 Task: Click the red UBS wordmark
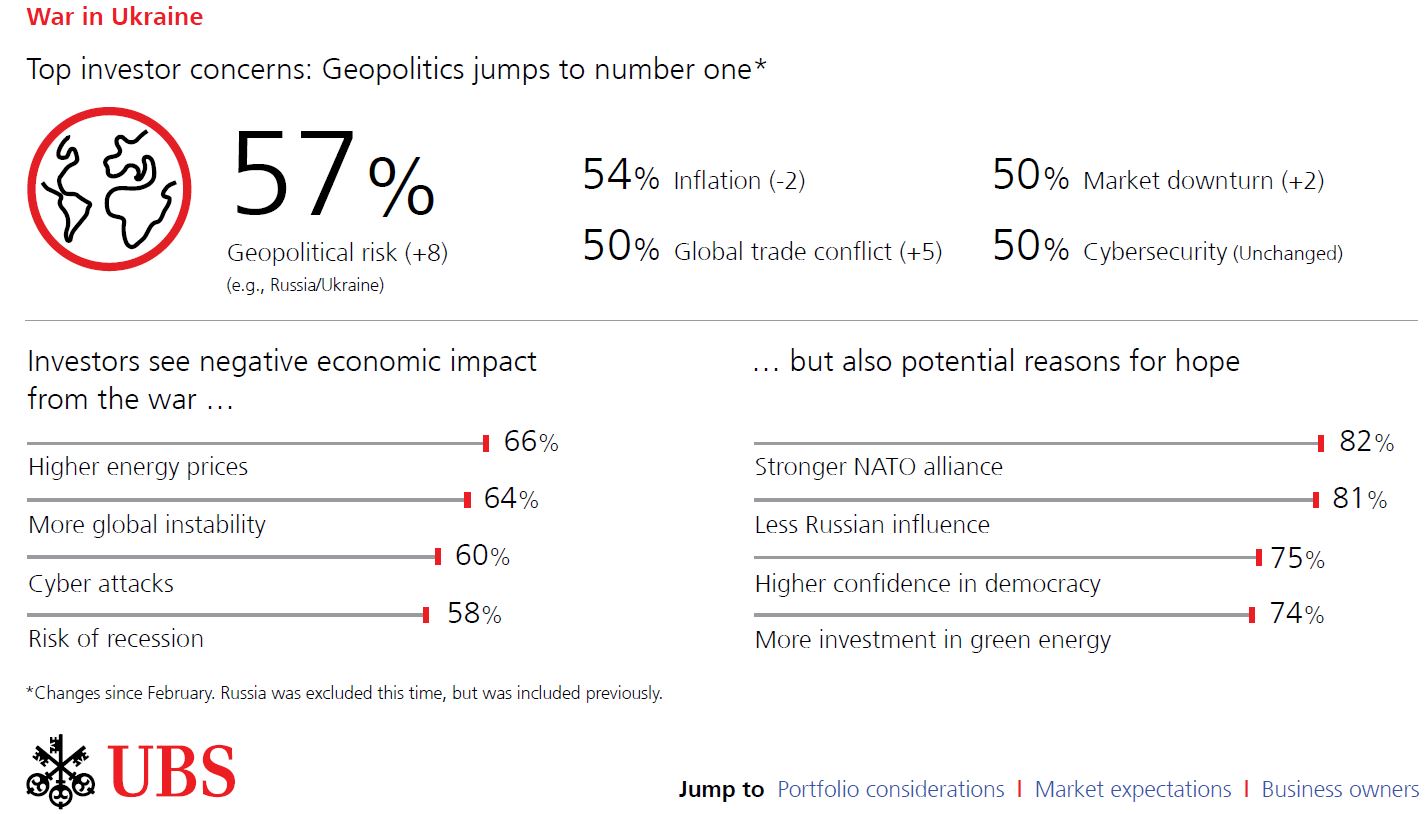(172, 771)
